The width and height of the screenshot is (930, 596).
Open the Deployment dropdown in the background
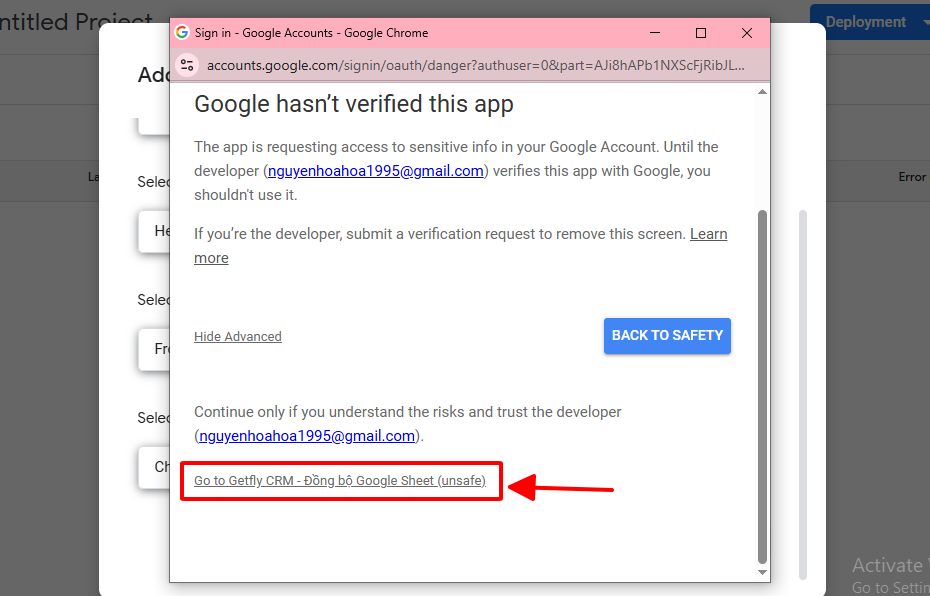868,22
